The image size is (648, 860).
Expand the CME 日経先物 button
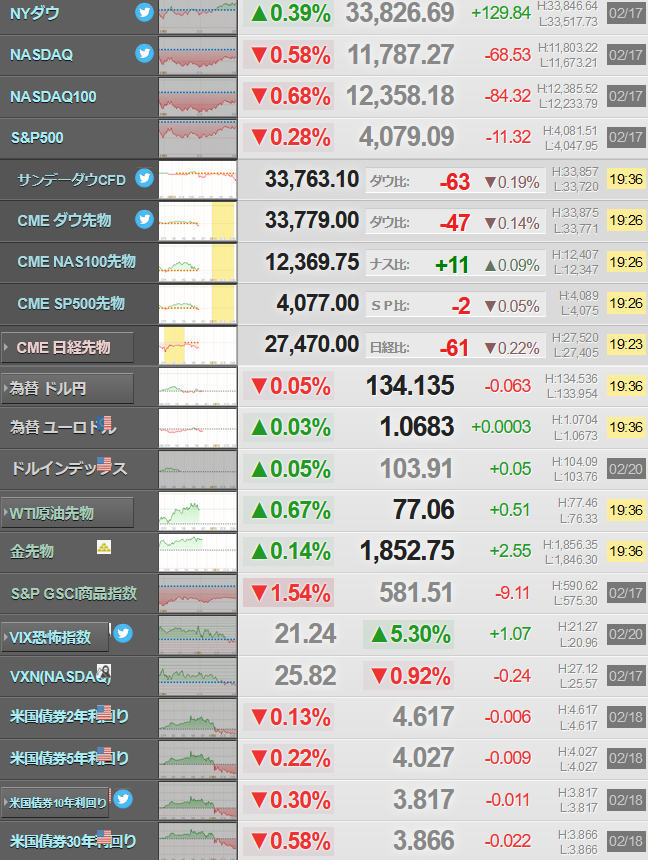coord(67,347)
